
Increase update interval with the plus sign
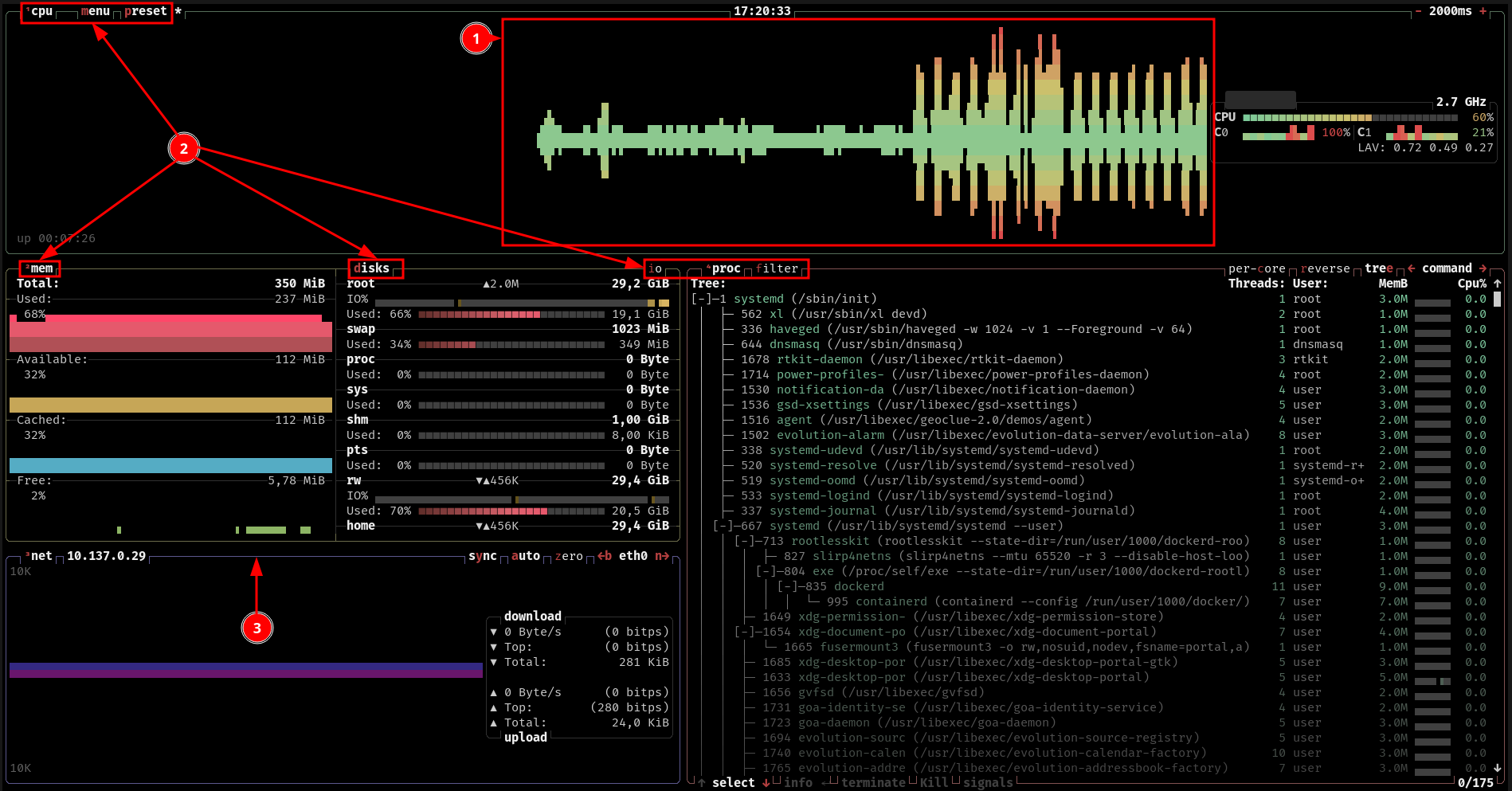click(1483, 11)
